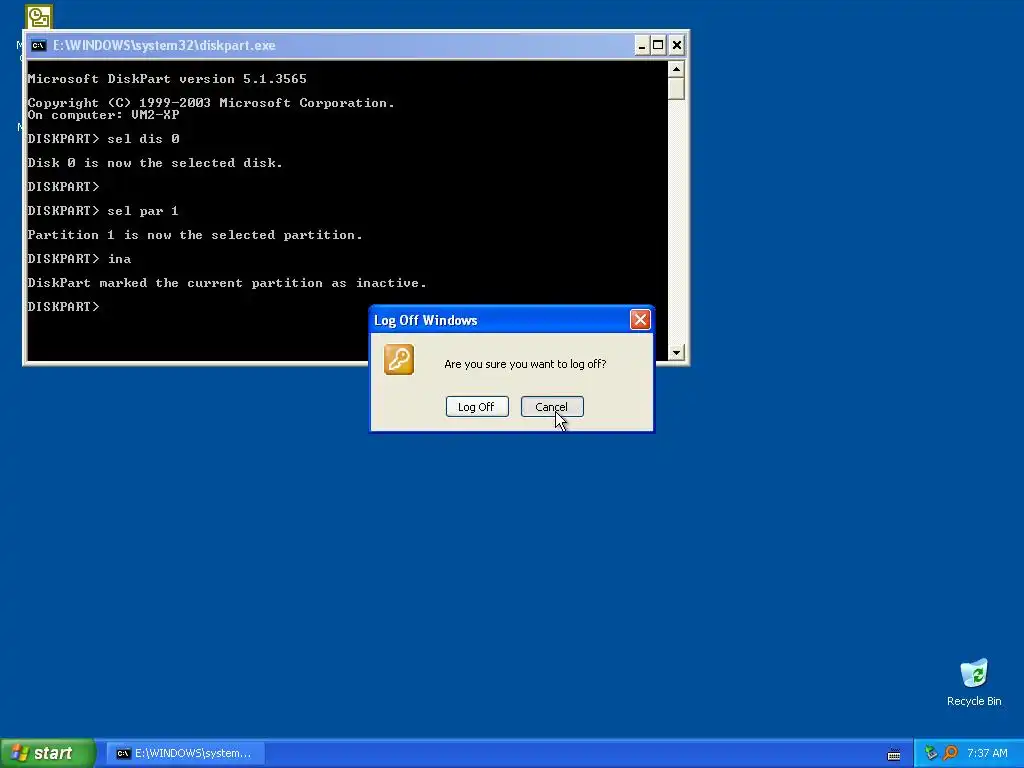The height and width of the screenshot is (768, 1024).
Task: Click 'DiskPart marked the current partition as inactive.'
Action: pyautogui.click(x=227, y=283)
